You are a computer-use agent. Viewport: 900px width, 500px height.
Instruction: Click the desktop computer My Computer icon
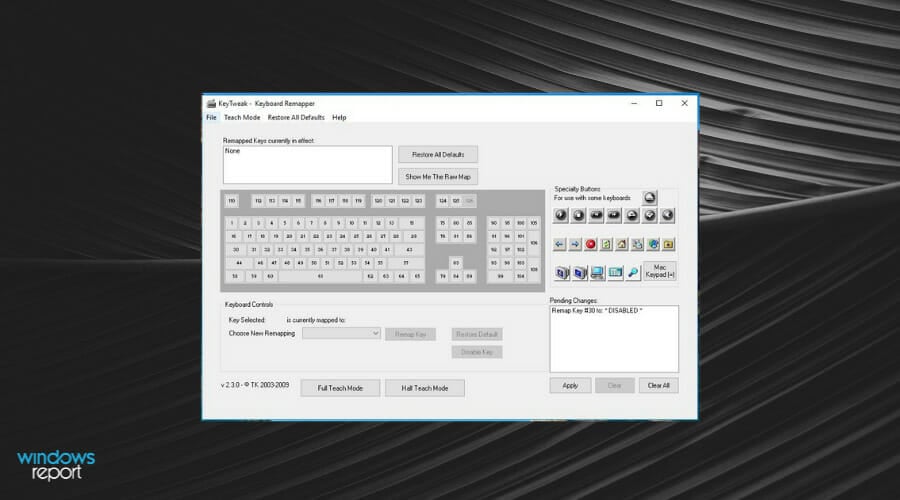tap(597, 273)
